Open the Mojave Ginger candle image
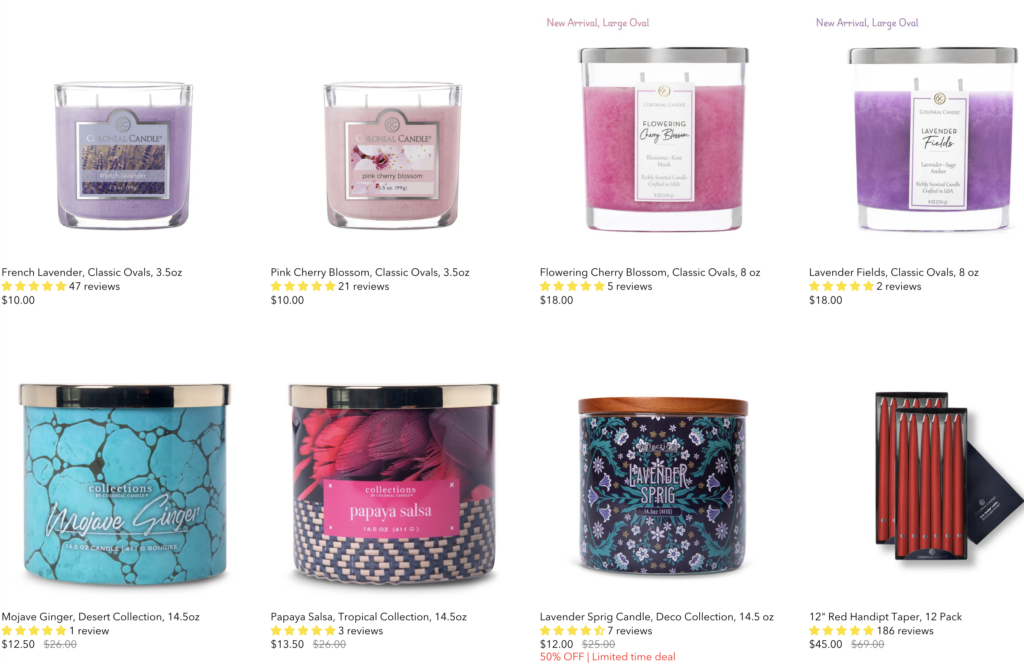1024x664 pixels. click(x=124, y=484)
